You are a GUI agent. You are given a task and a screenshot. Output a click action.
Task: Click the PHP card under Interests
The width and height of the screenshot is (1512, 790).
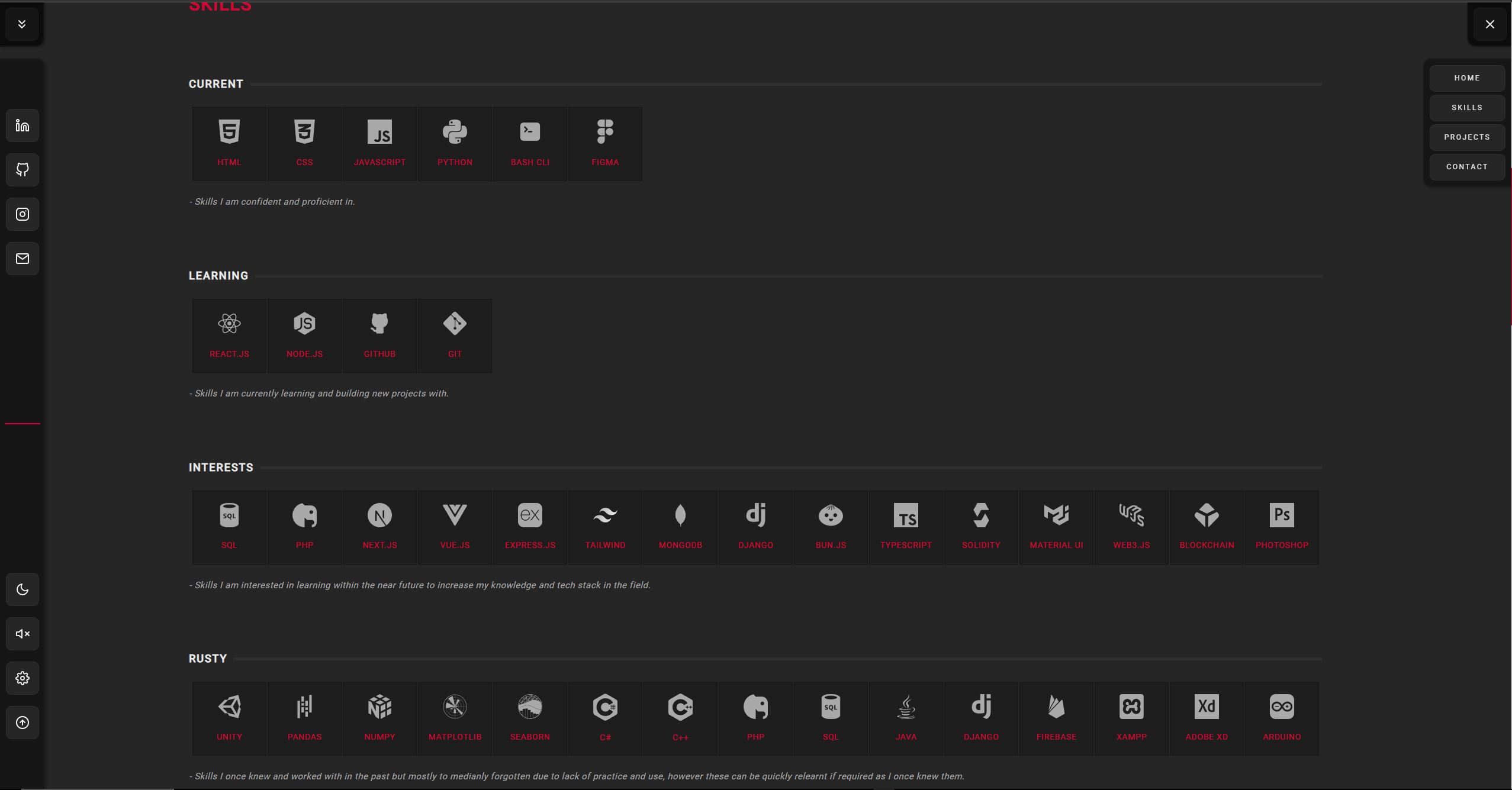(304, 527)
